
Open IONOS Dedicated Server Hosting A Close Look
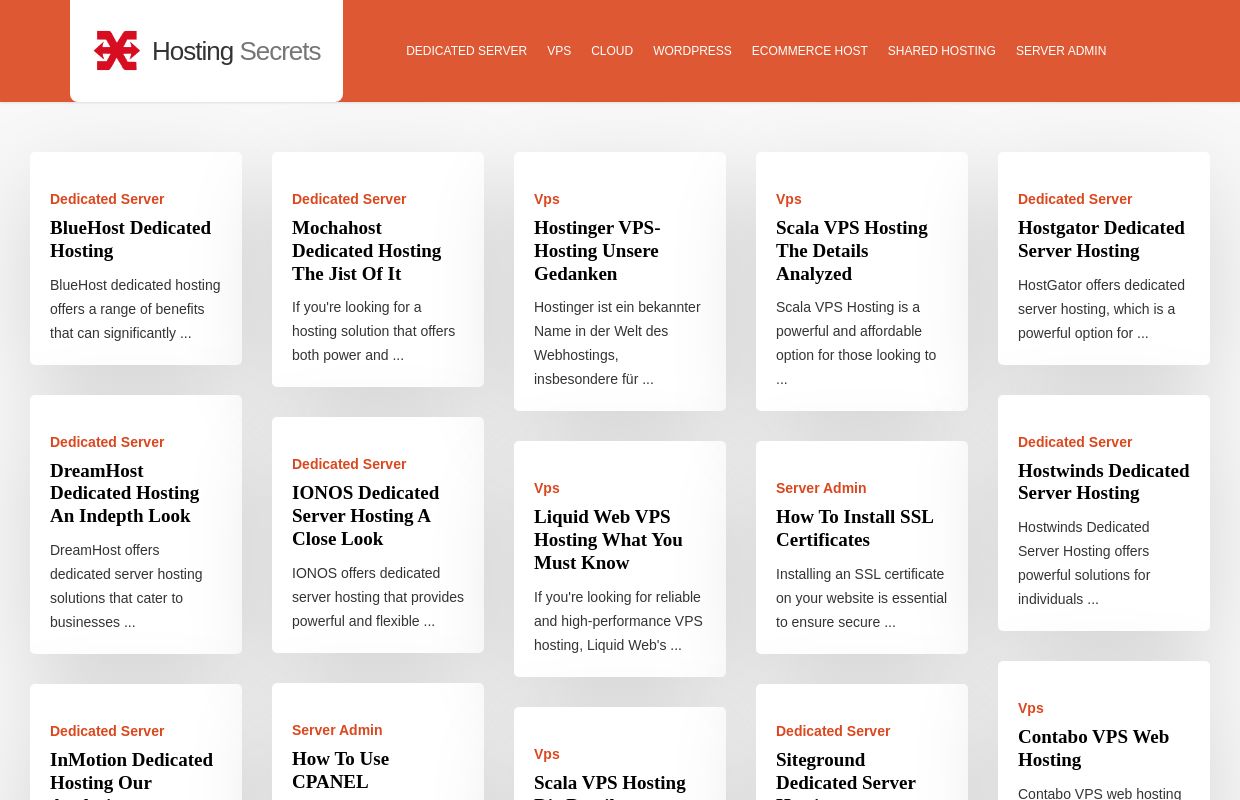point(366,516)
